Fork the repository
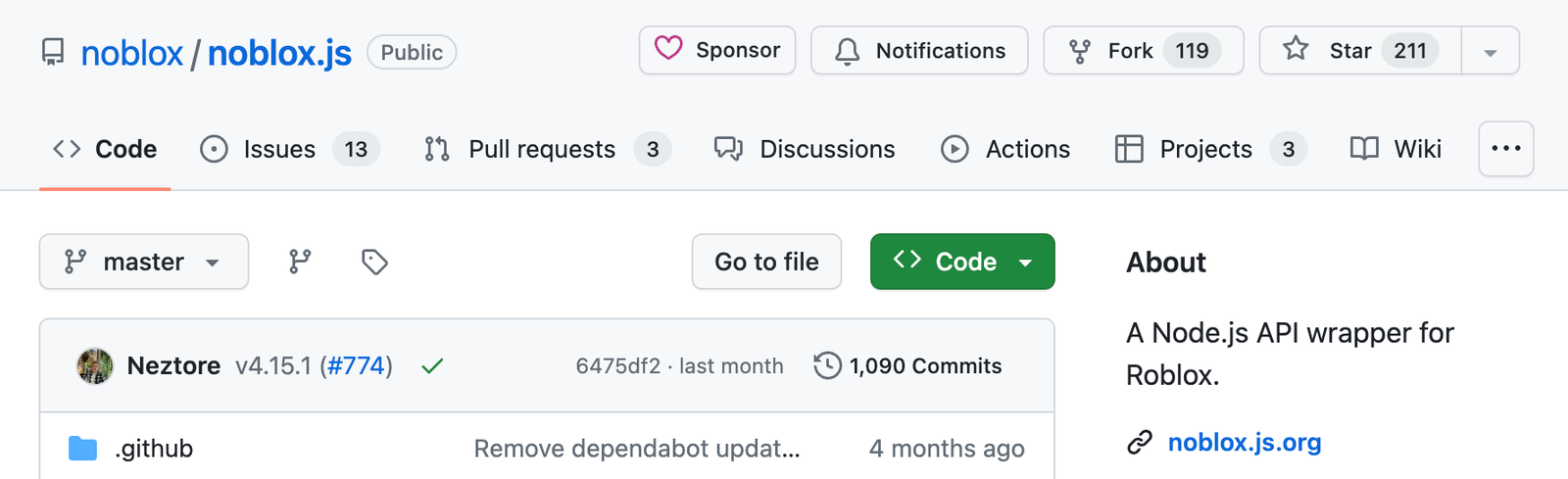 (1144, 50)
